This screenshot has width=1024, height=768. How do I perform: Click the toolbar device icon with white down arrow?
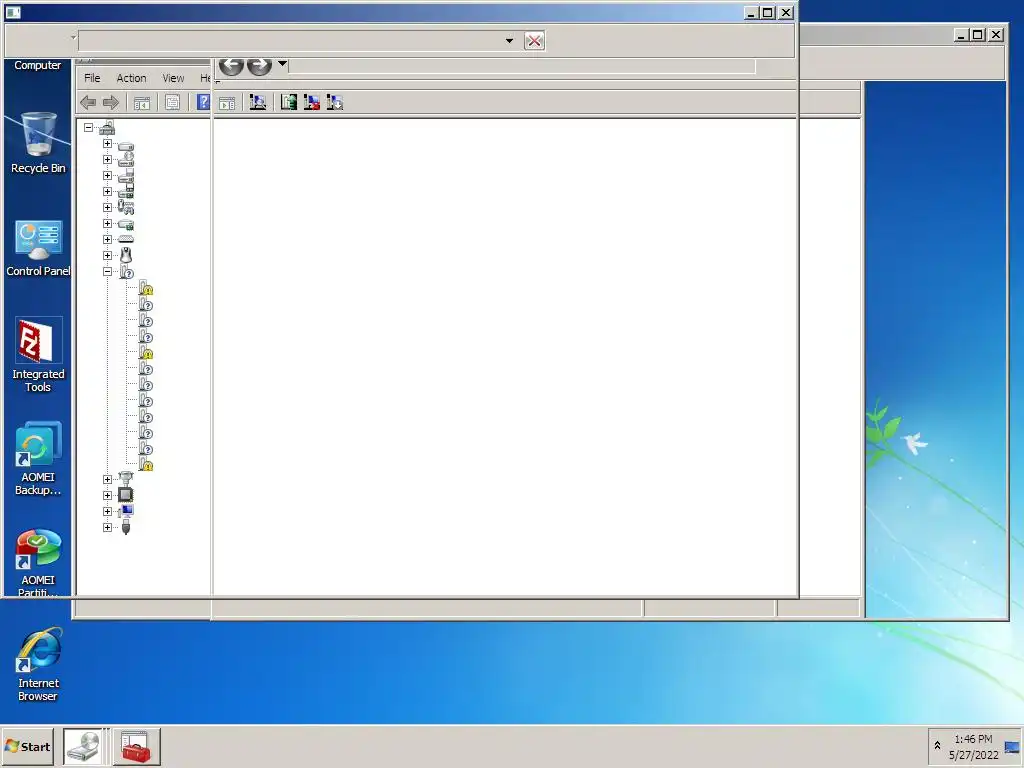click(x=334, y=102)
